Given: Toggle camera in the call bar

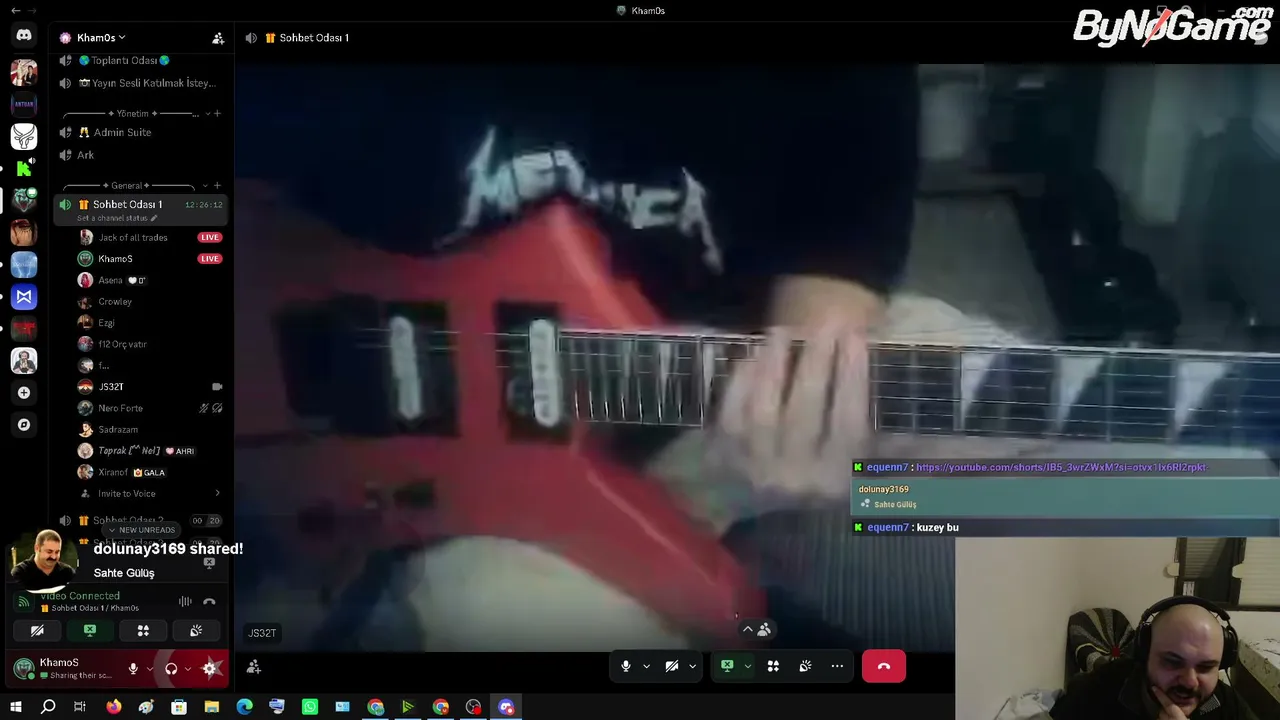Looking at the screenshot, I should point(672,666).
